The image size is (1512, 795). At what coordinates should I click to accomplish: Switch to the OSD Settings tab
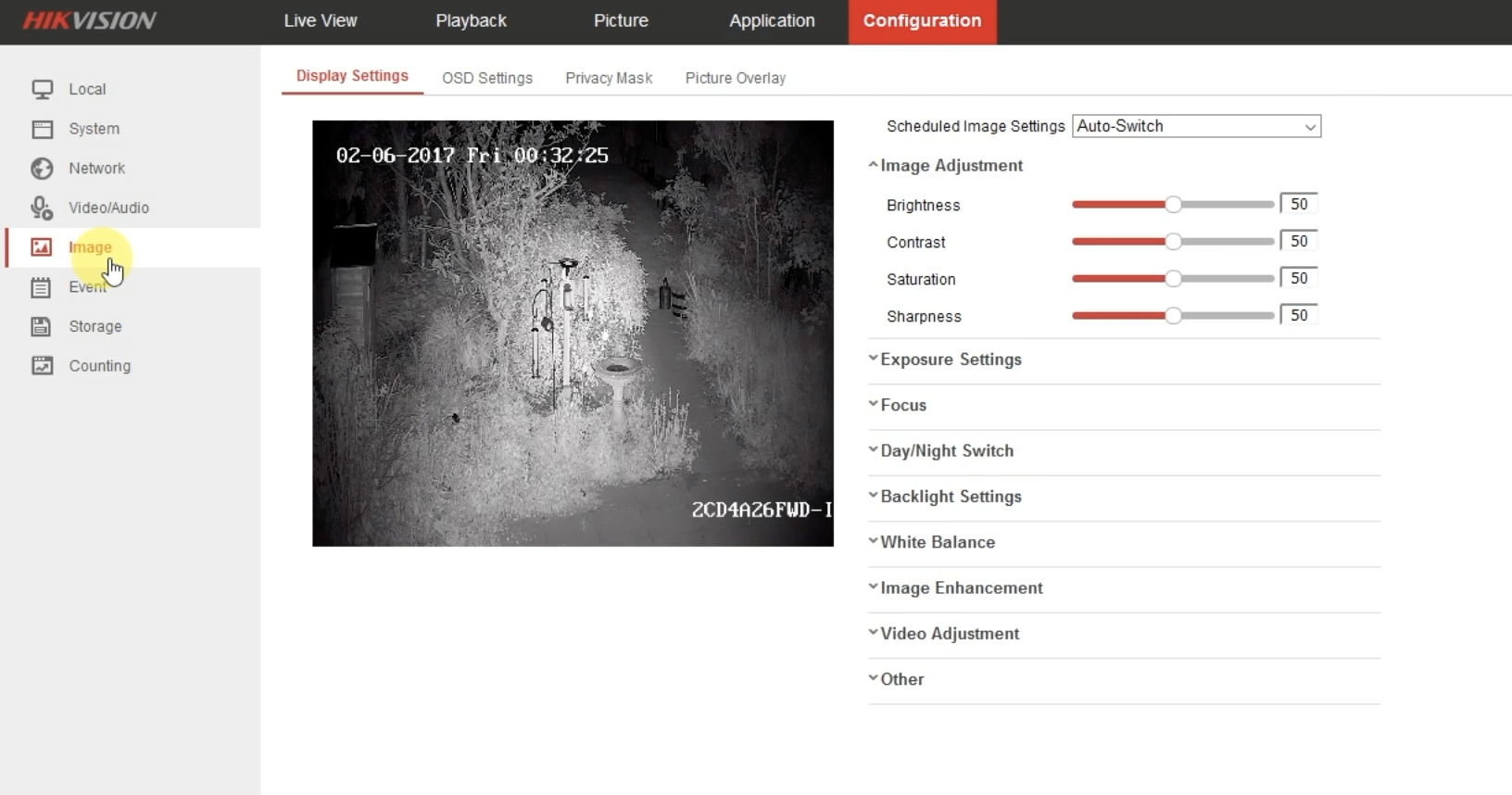pyautogui.click(x=487, y=78)
